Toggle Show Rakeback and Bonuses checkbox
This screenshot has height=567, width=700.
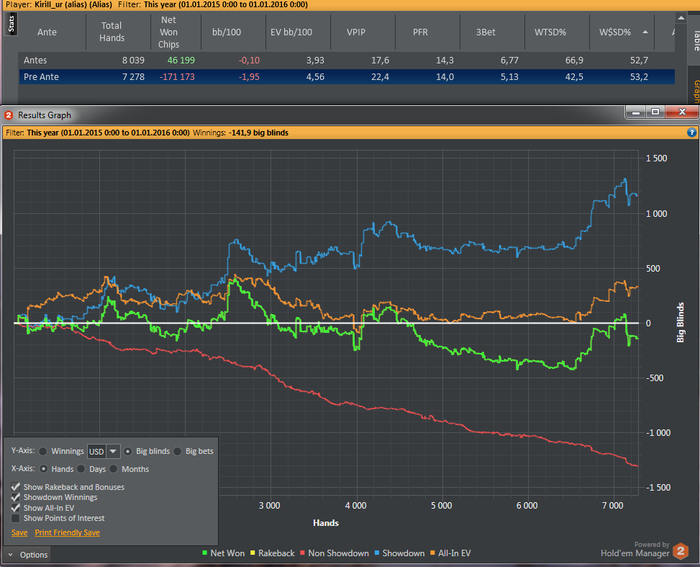pyautogui.click(x=16, y=487)
